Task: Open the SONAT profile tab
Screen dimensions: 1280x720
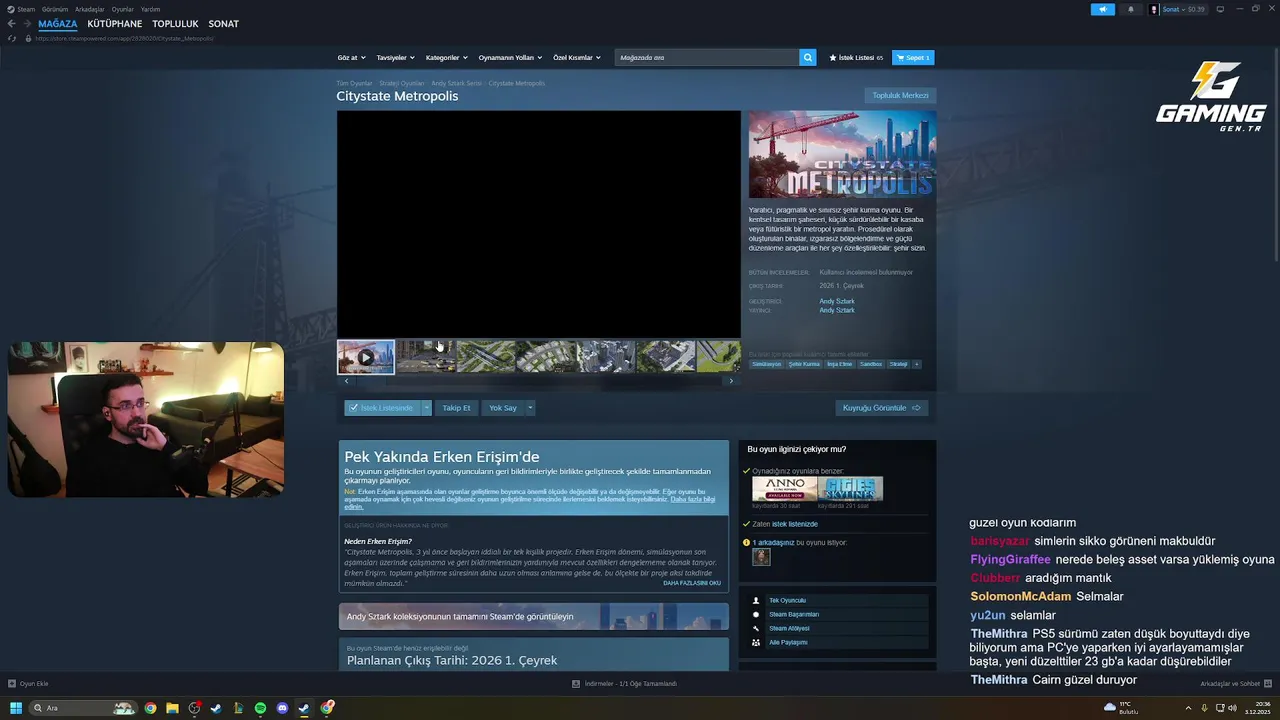Action: [x=223, y=24]
